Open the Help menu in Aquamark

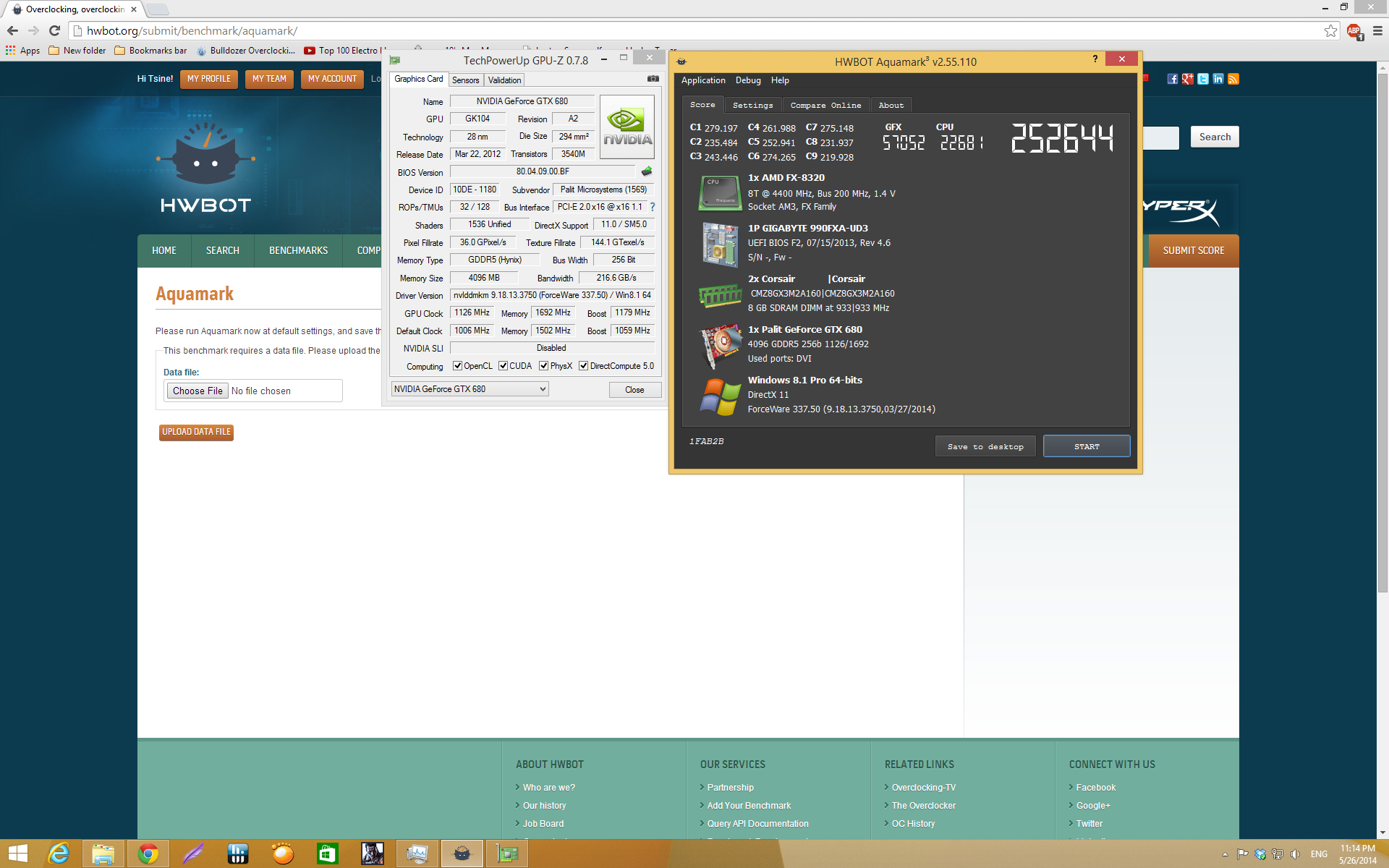780,80
